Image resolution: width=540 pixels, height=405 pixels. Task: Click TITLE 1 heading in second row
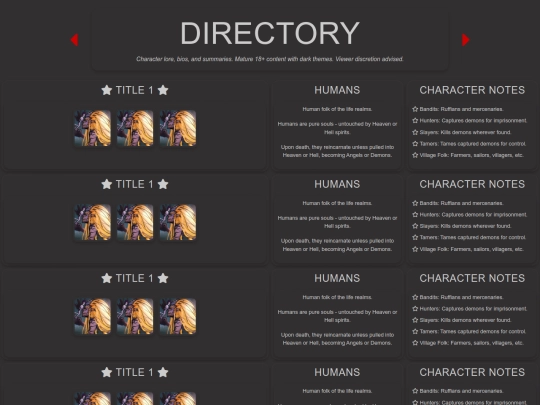(x=134, y=184)
